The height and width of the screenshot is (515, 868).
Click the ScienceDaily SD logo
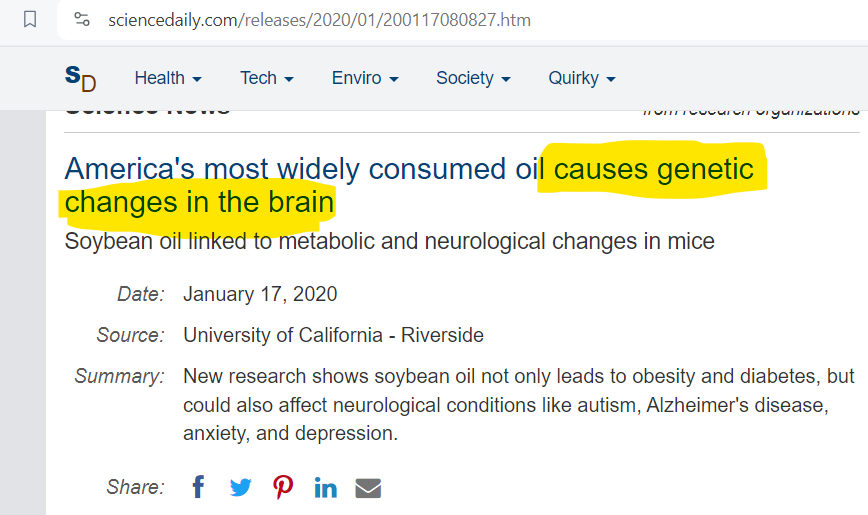tap(80, 78)
